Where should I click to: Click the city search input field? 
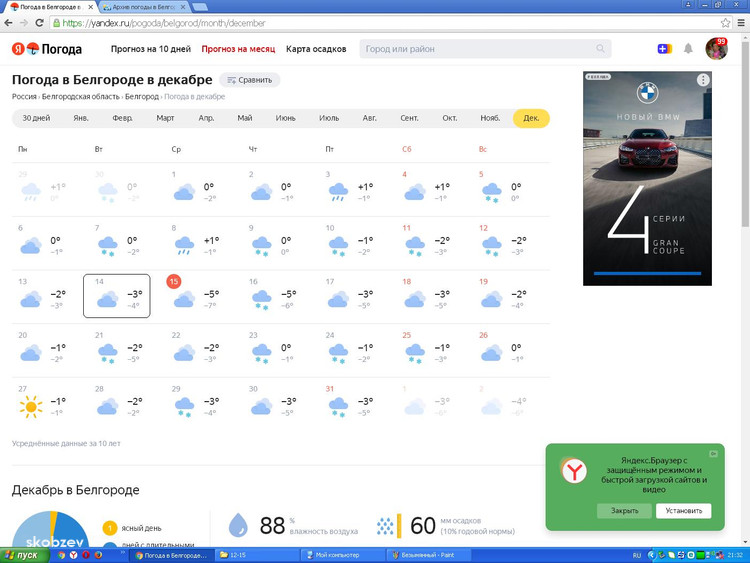tap(478, 48)
